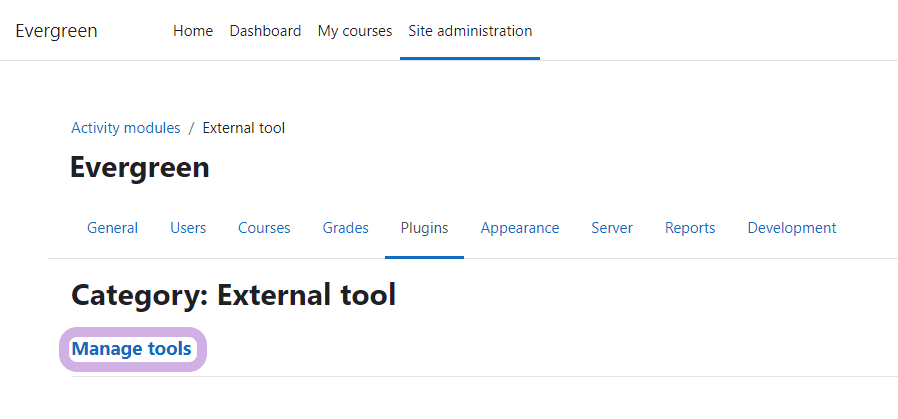Click the External tool breadcrumb item
Screen dimensions: 898x419
(244, 128)
